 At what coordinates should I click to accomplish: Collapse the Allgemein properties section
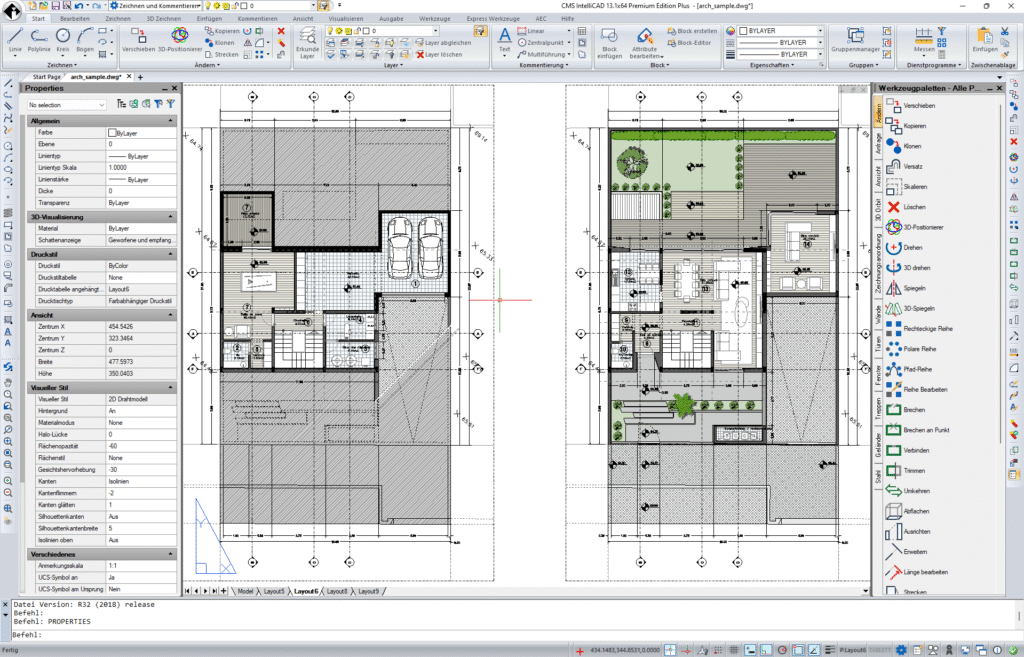coord(172,121)
